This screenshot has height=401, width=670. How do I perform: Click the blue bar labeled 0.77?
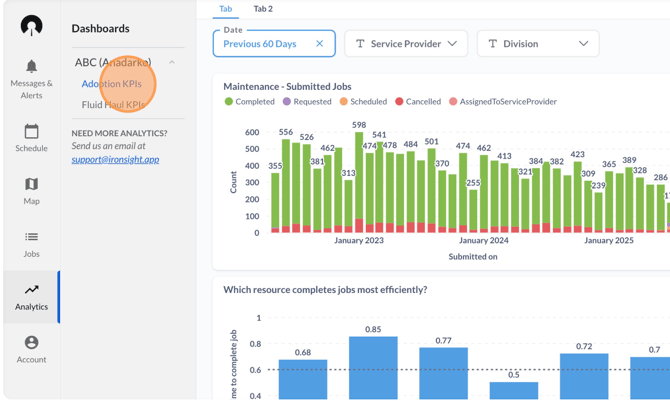[x=444, y=373]
